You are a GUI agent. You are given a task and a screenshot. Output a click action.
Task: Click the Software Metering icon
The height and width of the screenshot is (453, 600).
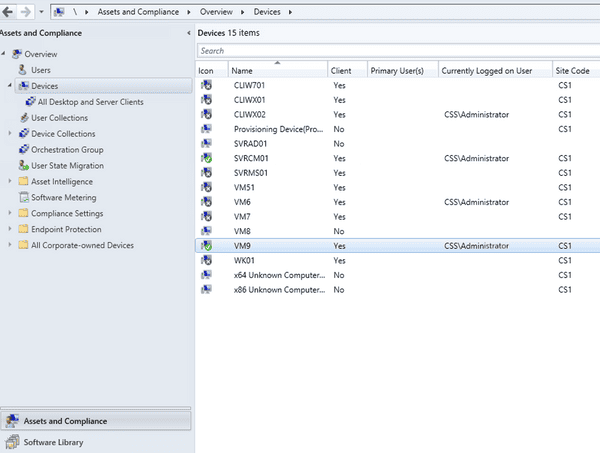point(24,197)
